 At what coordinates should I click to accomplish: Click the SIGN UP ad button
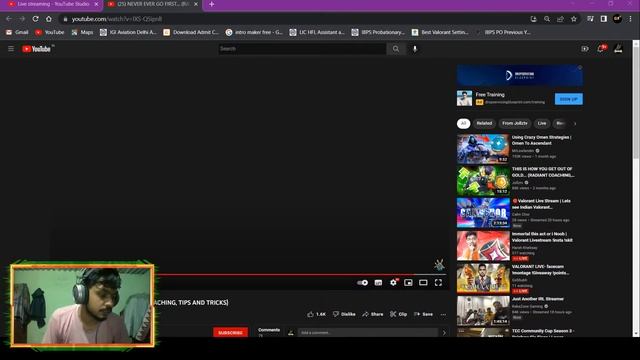coord(569,99)
